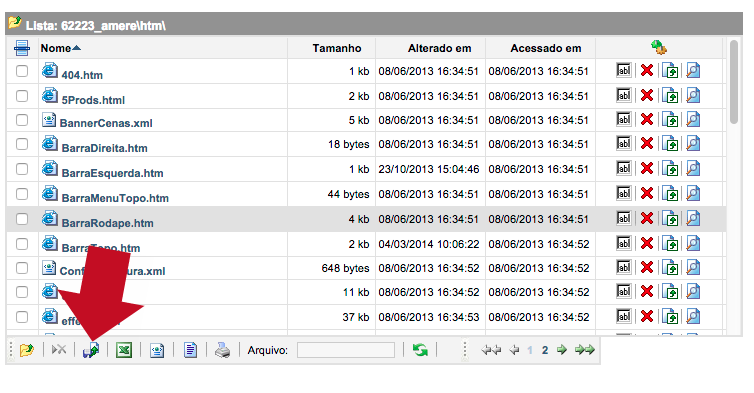Screen dimensions: 754x393
Task: Click the Alterado em column header
Action: point(440,48)
